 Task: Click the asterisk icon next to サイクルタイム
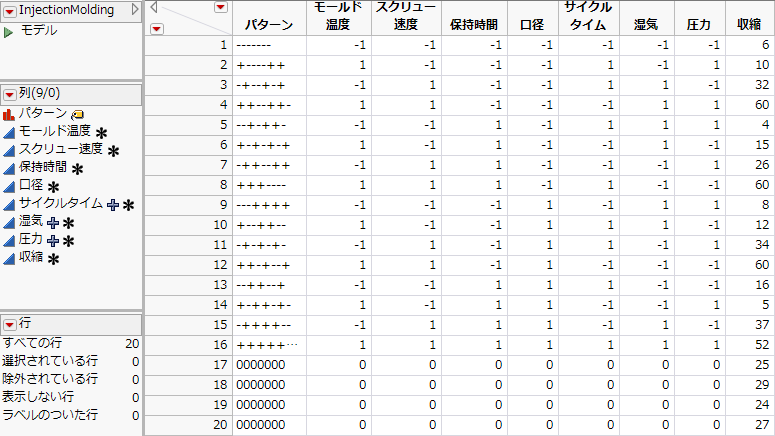click(129, 205)
